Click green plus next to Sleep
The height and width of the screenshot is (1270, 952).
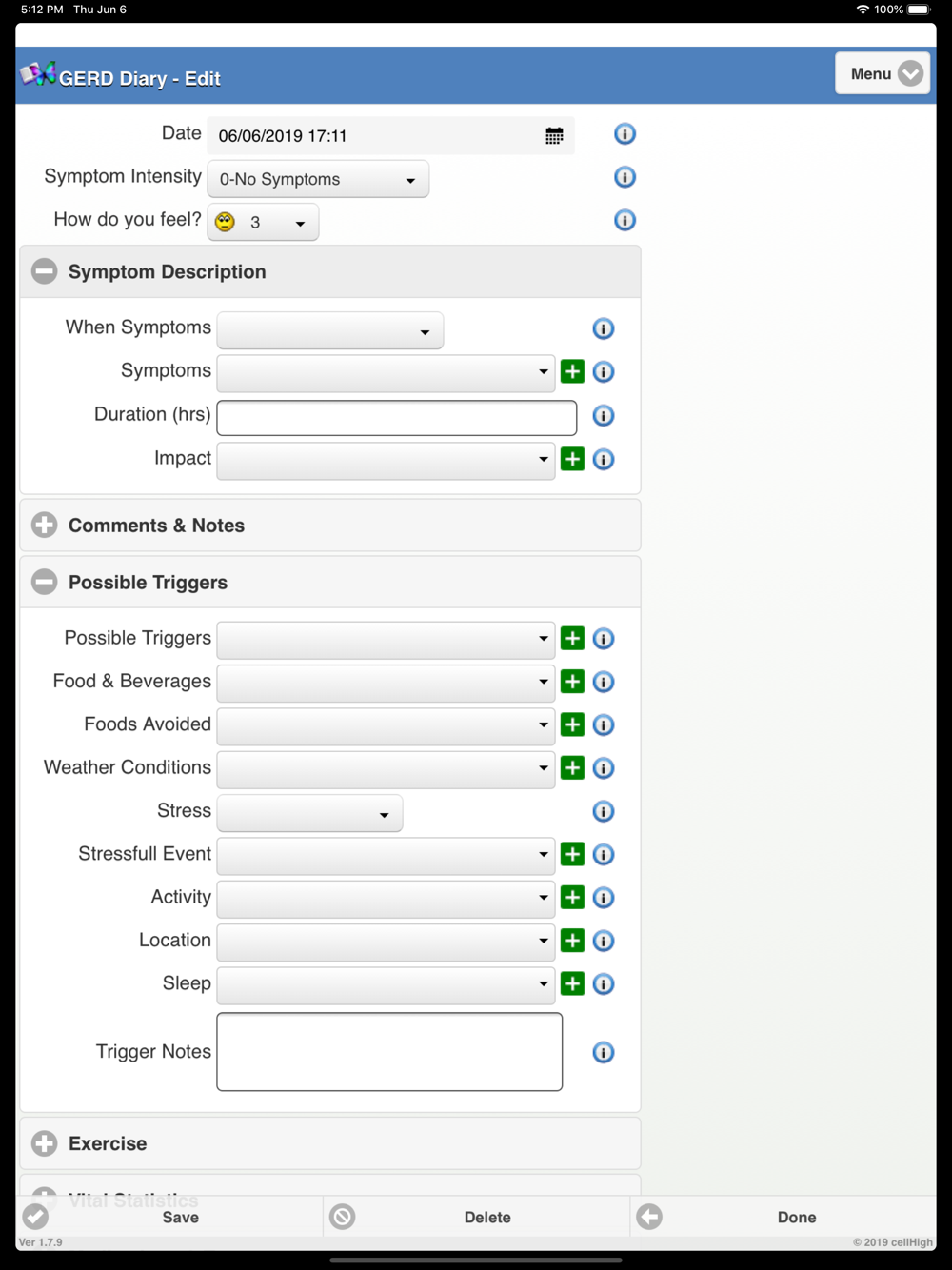572,983
